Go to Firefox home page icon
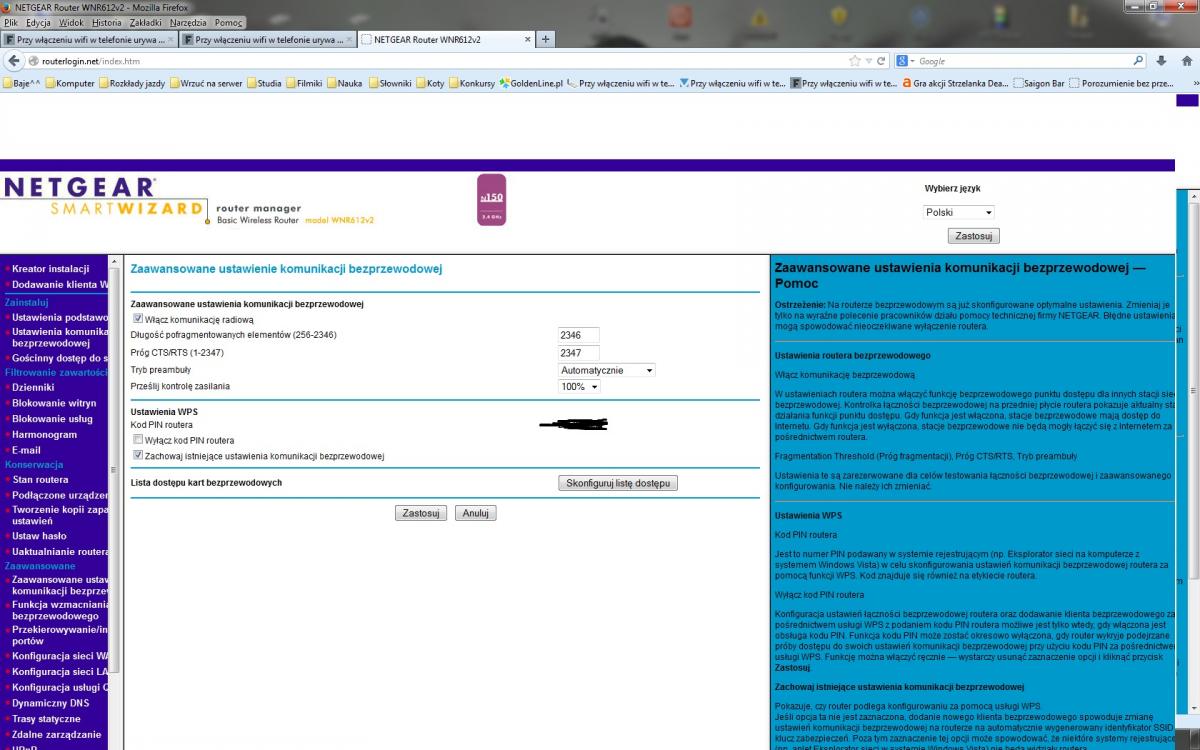The width and height of the screenshot is (1200, 750). click(x=1187, y=61)
